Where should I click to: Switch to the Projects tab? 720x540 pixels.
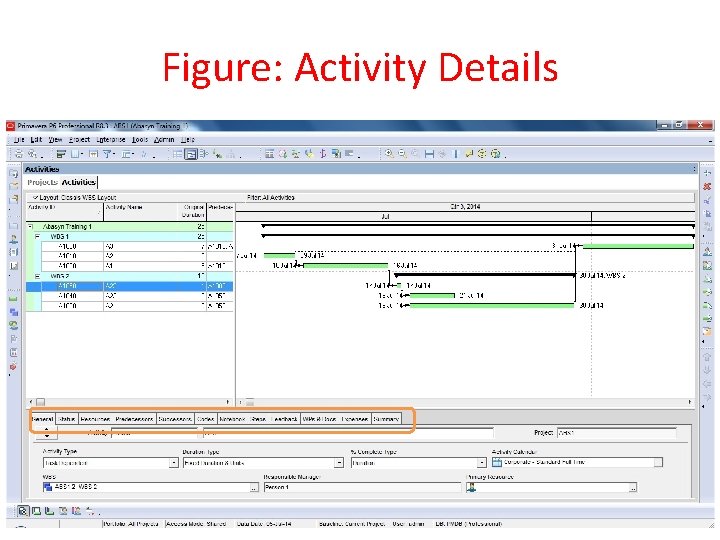42,182
